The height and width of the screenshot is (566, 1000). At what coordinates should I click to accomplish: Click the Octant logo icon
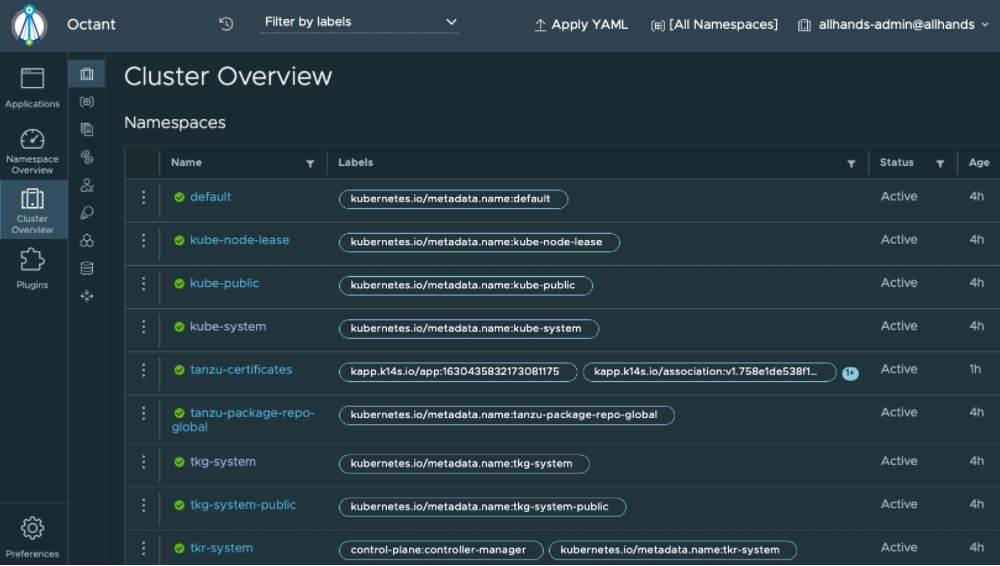pos(30,25)
